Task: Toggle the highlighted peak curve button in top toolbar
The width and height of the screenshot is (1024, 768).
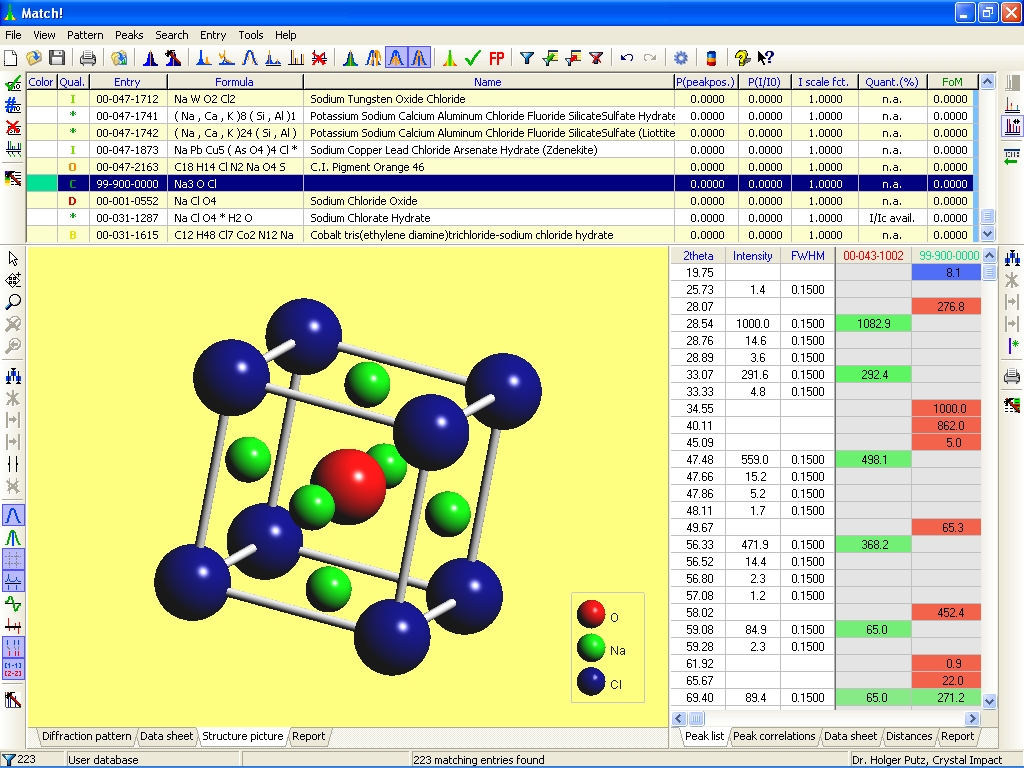Action: click(x=396, y=58)
